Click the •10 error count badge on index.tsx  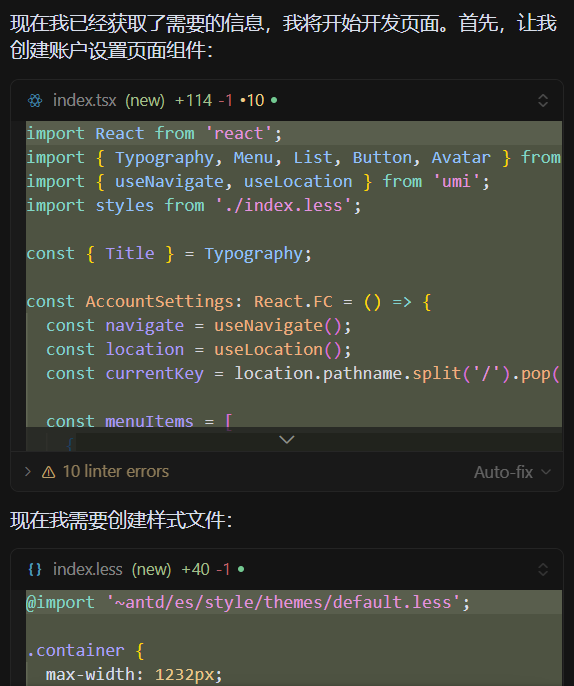(x=252, y=101)
